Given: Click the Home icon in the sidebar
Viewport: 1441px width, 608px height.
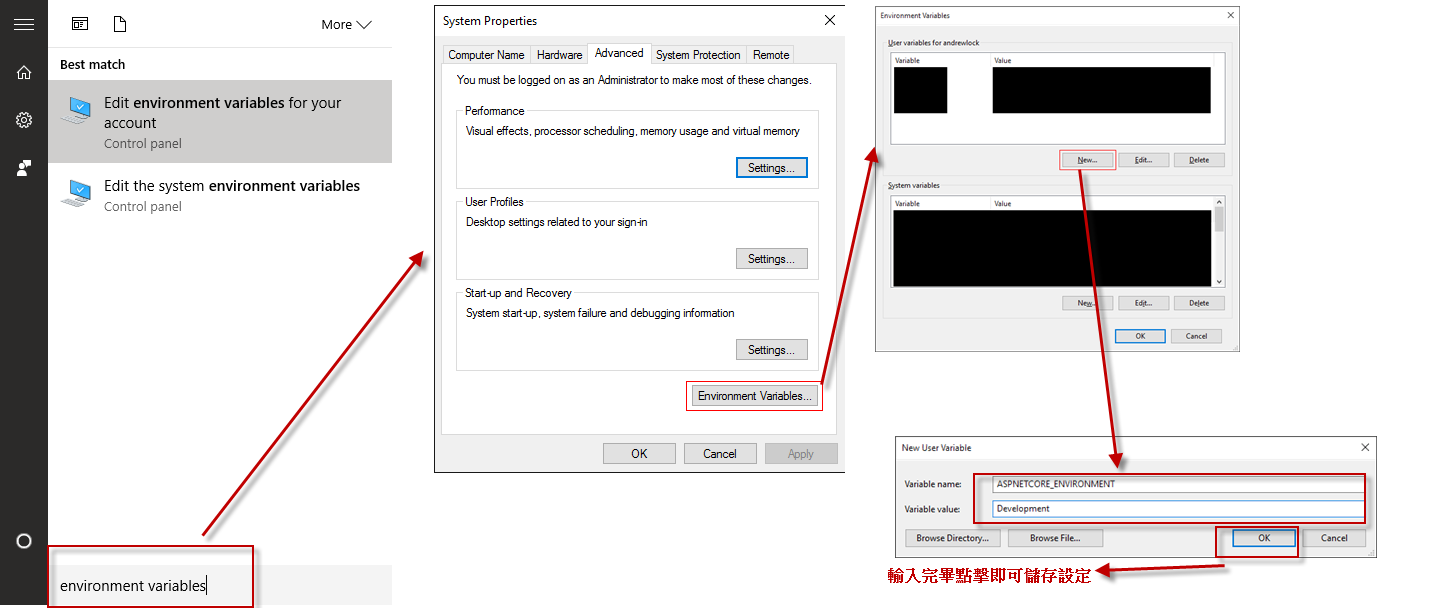Looking at the screenshot, I should [x=24, y=72].
